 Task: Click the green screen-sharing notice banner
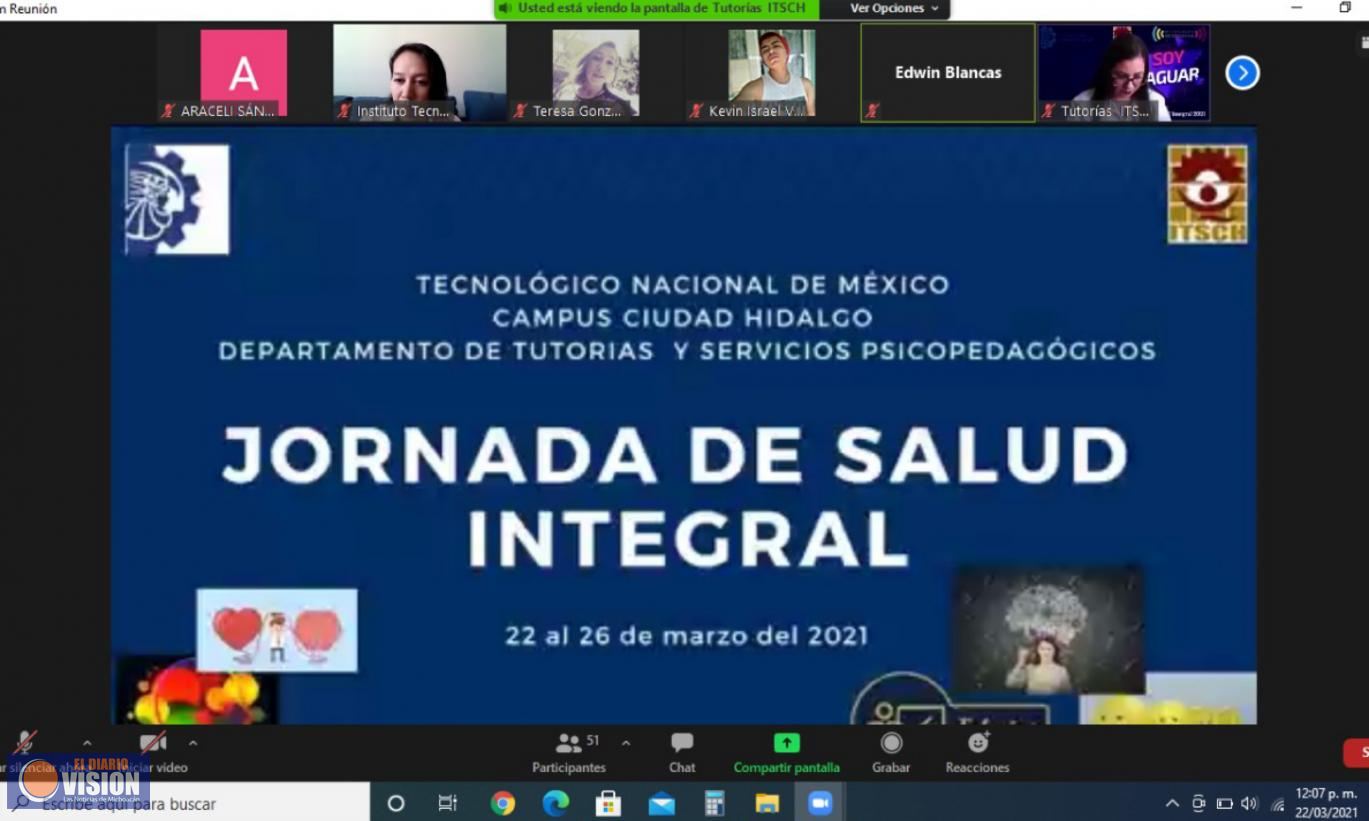[657, 8]
